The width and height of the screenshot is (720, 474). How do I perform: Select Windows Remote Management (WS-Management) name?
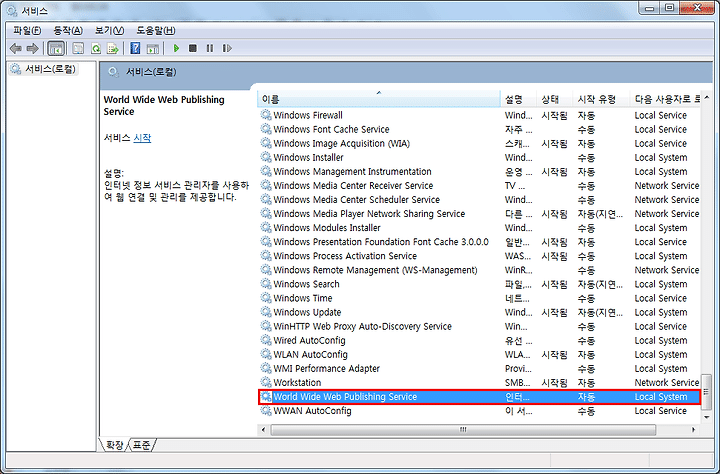point(376,270)
